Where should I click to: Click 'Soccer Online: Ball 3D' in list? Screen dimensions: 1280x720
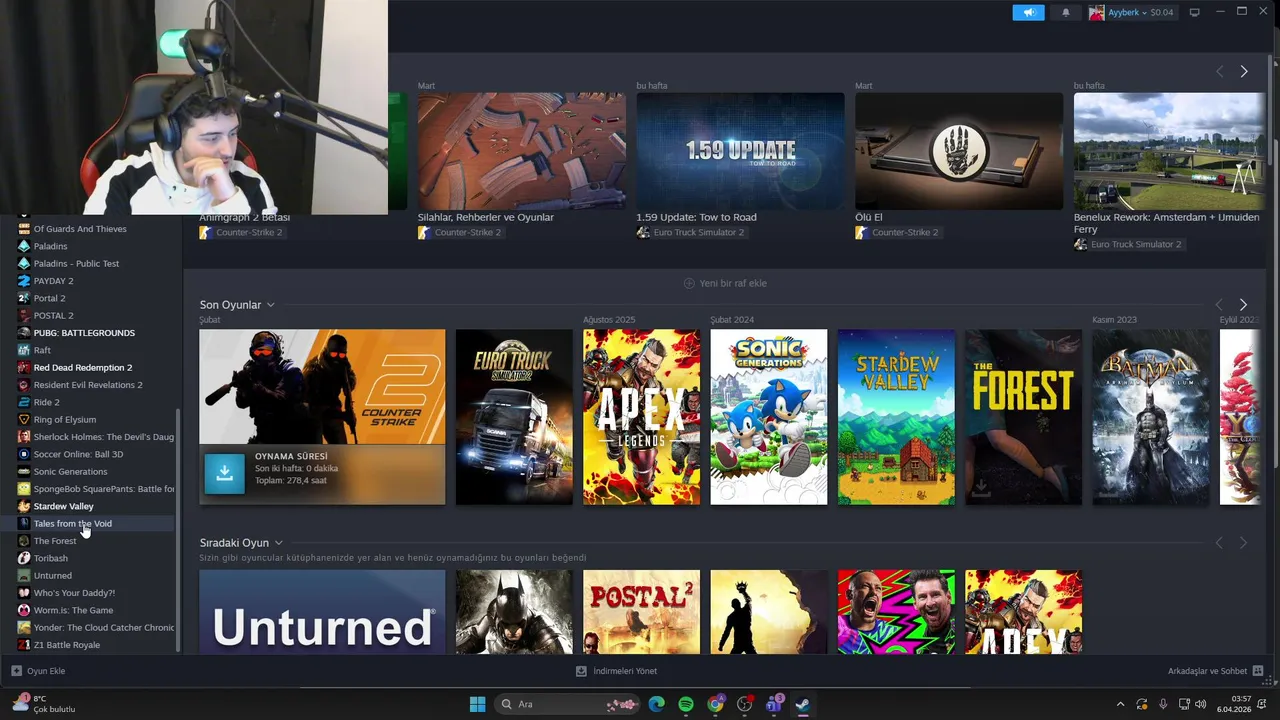tap(79, 454)
